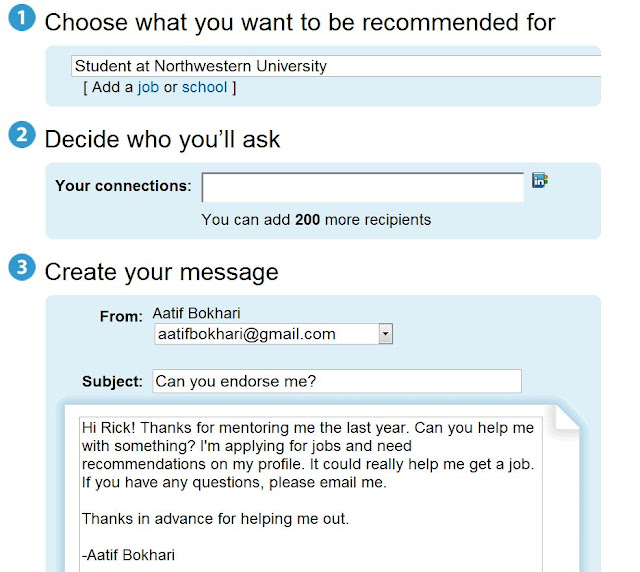Click the step 3 number badge
The height and width of the screenshot is (572, 640).
[x=22, y=267]
